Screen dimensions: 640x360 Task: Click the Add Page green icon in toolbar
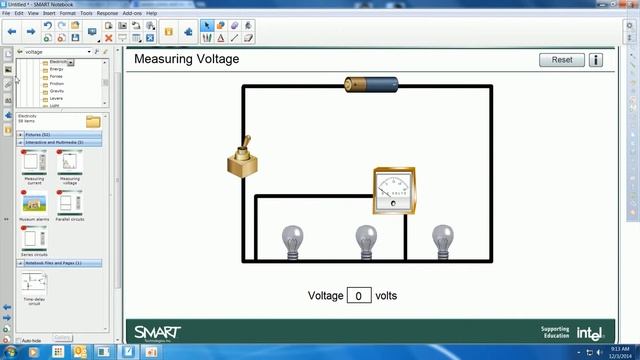click(x=47, y=38)
